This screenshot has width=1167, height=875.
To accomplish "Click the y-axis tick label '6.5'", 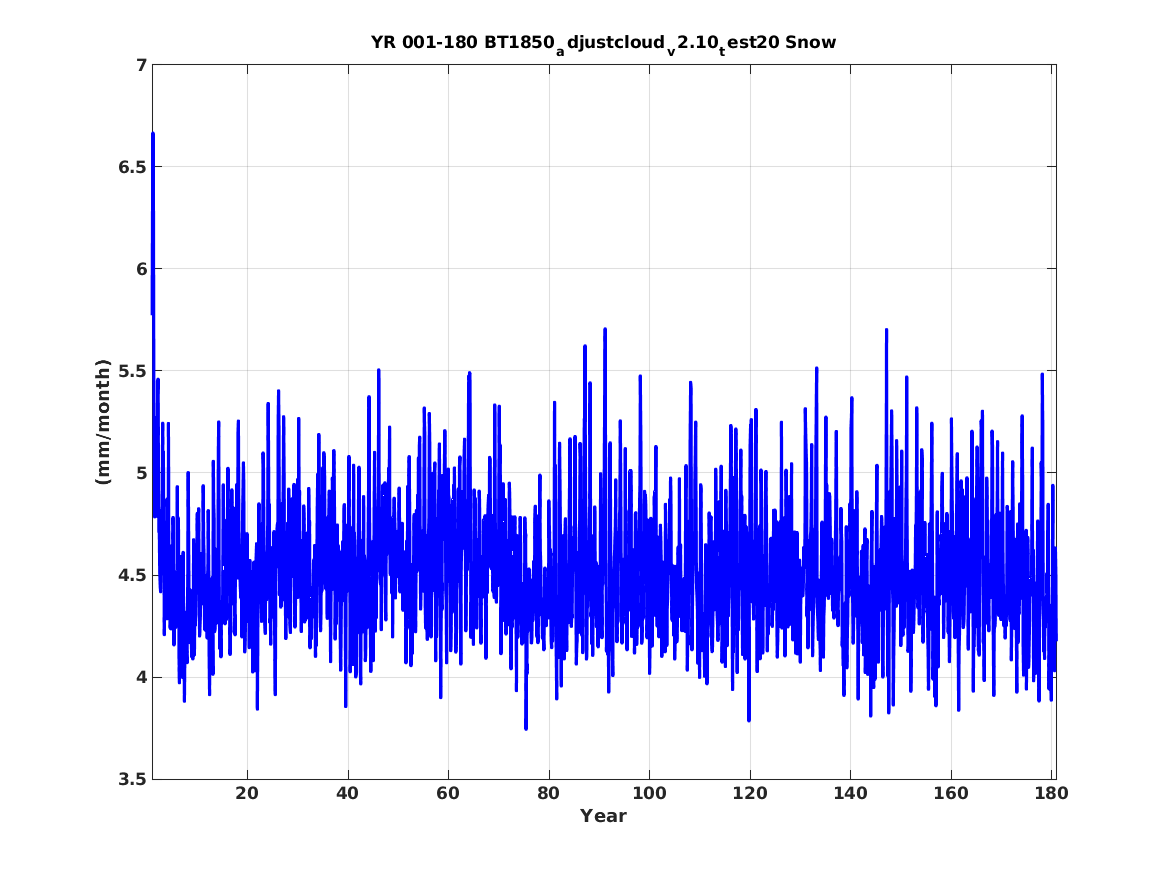I will [x=132, y=167].
